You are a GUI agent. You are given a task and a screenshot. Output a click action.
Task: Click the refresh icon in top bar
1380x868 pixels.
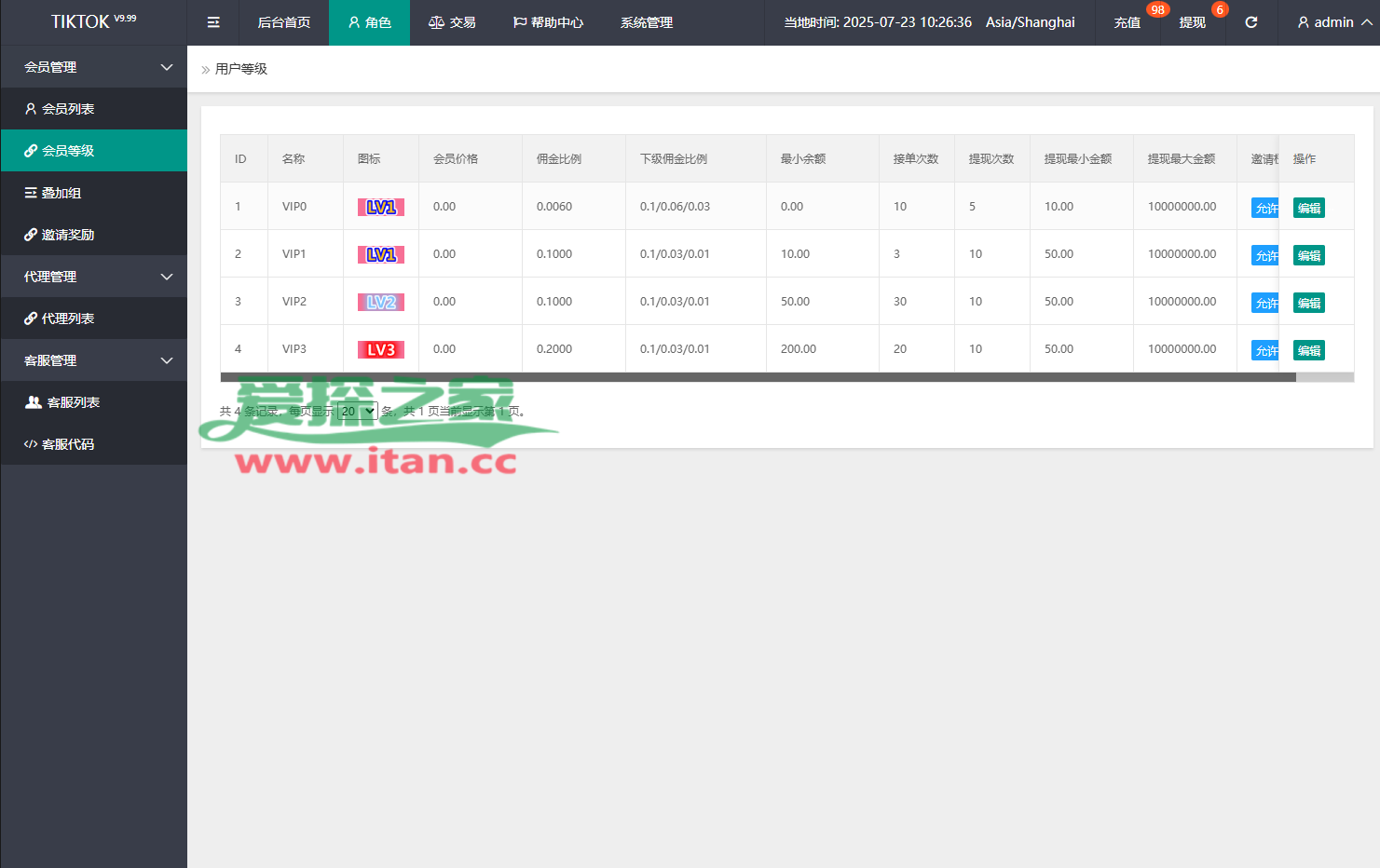(x=1250, y=22)
